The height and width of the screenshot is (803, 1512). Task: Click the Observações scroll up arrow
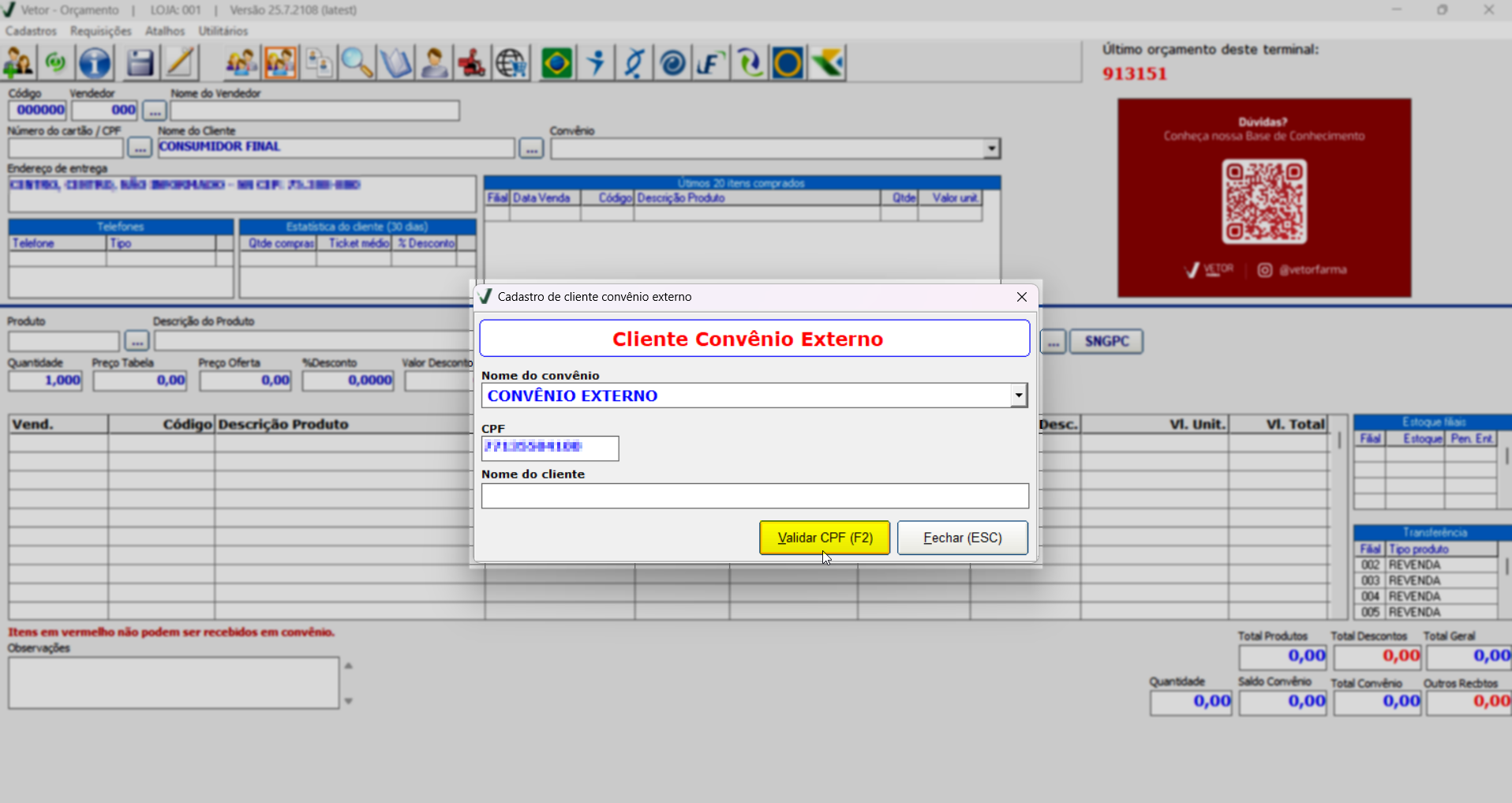click(x=348, y=666)
